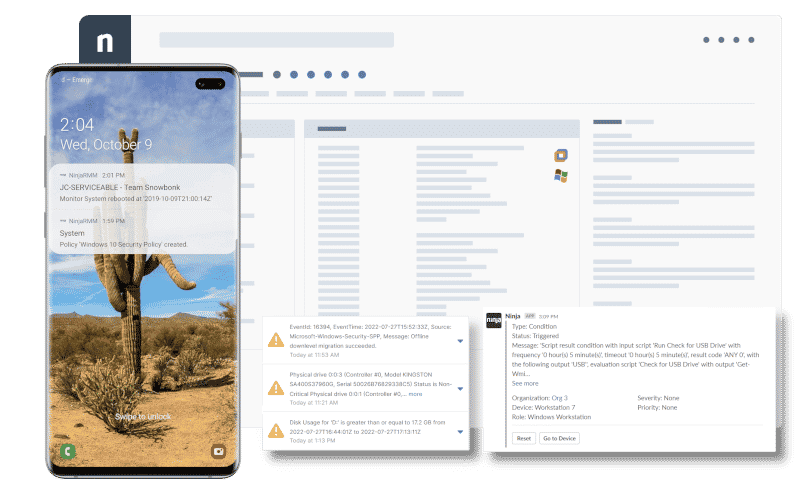The width and height of the screenshot is (800, 487).
Task: Expand the Physical drive alert dropdown arrow
Action: pos(460,387)
